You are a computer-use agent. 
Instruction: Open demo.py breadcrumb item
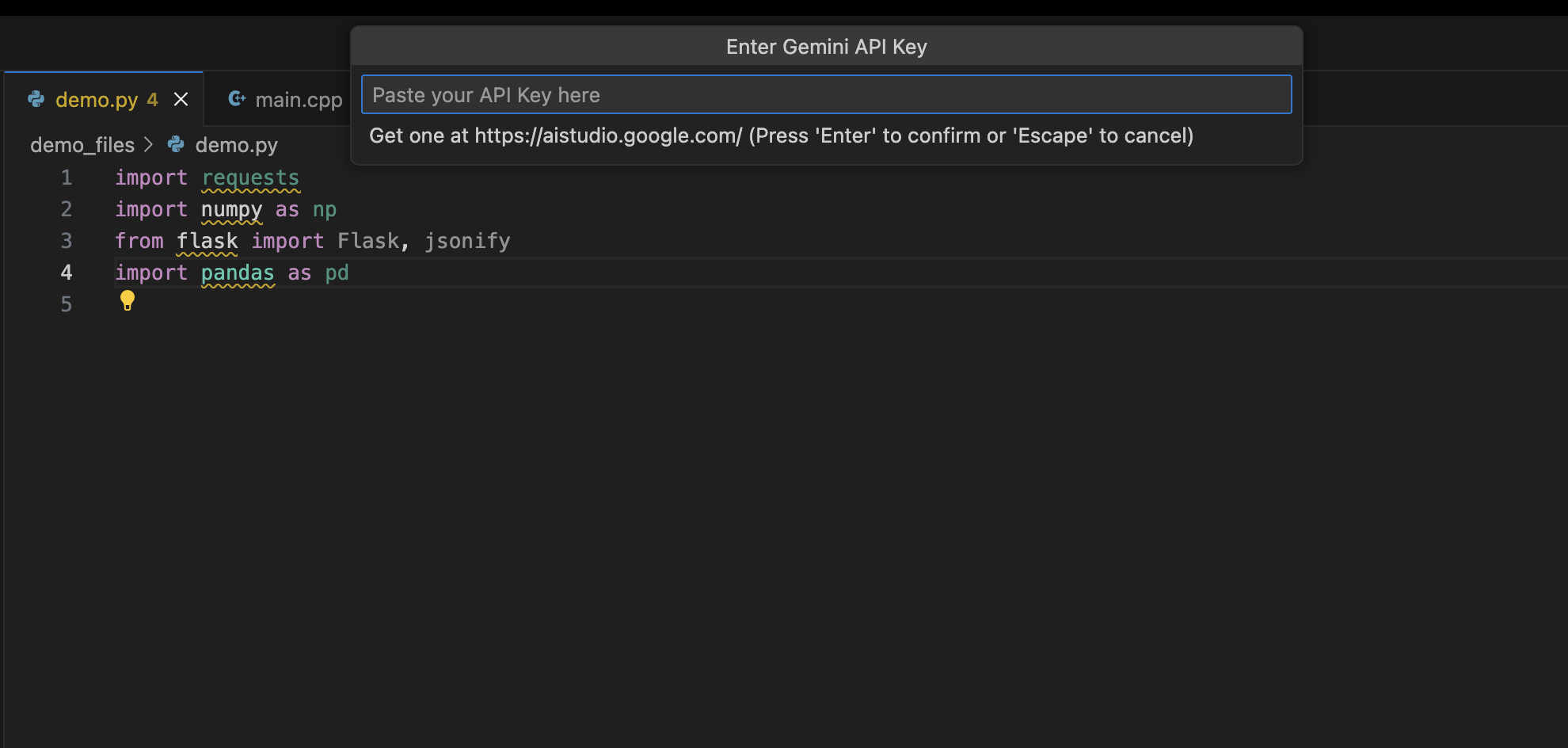point(236,145)
